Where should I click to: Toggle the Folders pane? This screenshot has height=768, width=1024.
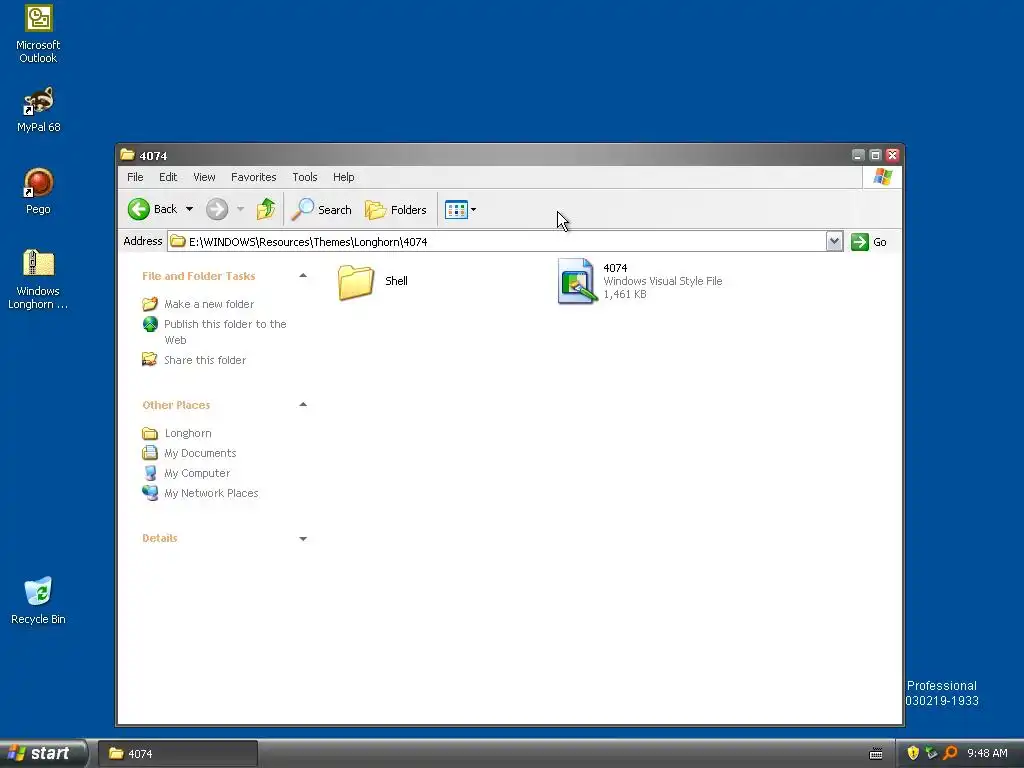396,209
